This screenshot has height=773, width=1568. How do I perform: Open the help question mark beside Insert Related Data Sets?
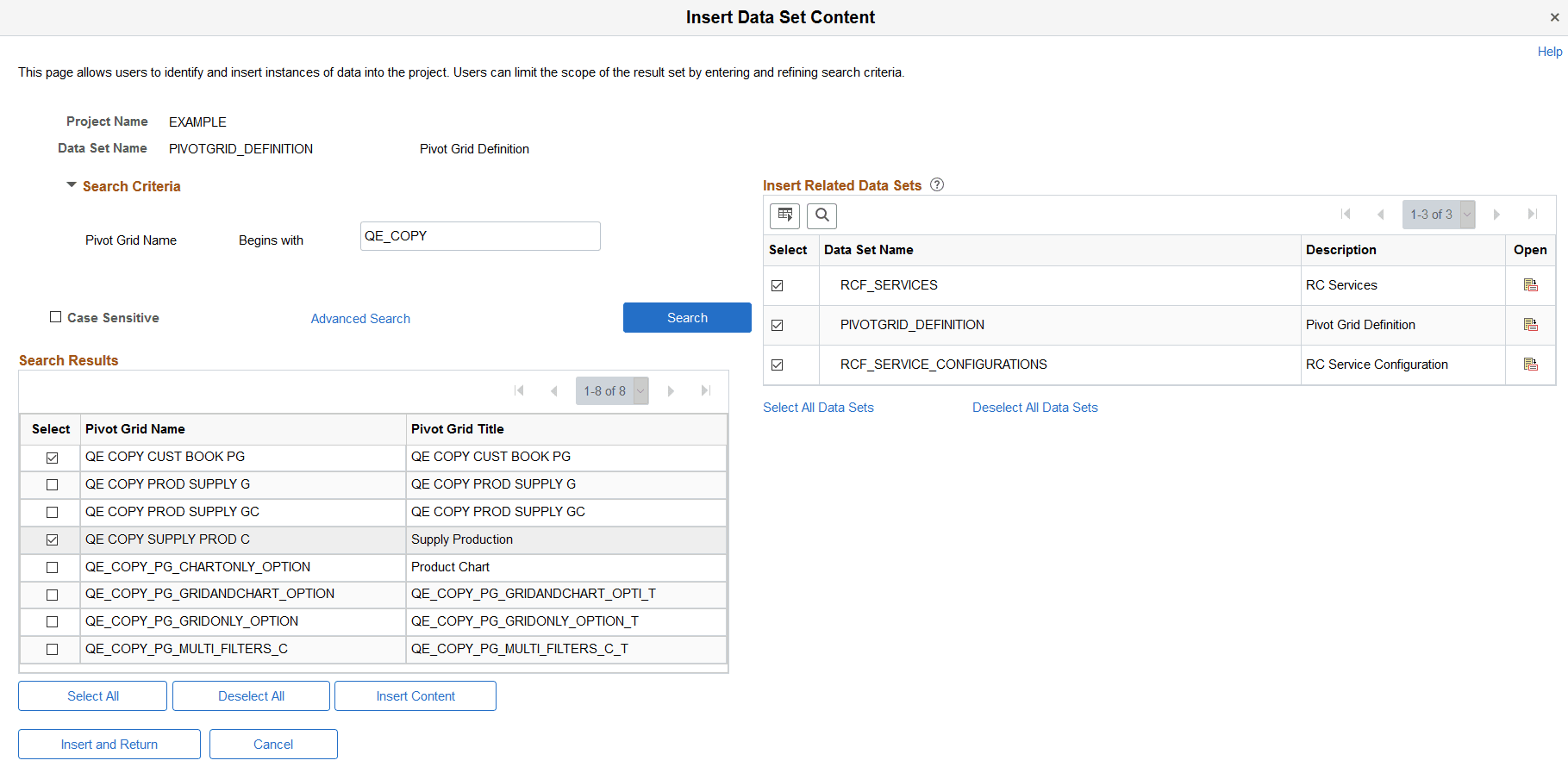pyautogui.click(x=937, y=184)
